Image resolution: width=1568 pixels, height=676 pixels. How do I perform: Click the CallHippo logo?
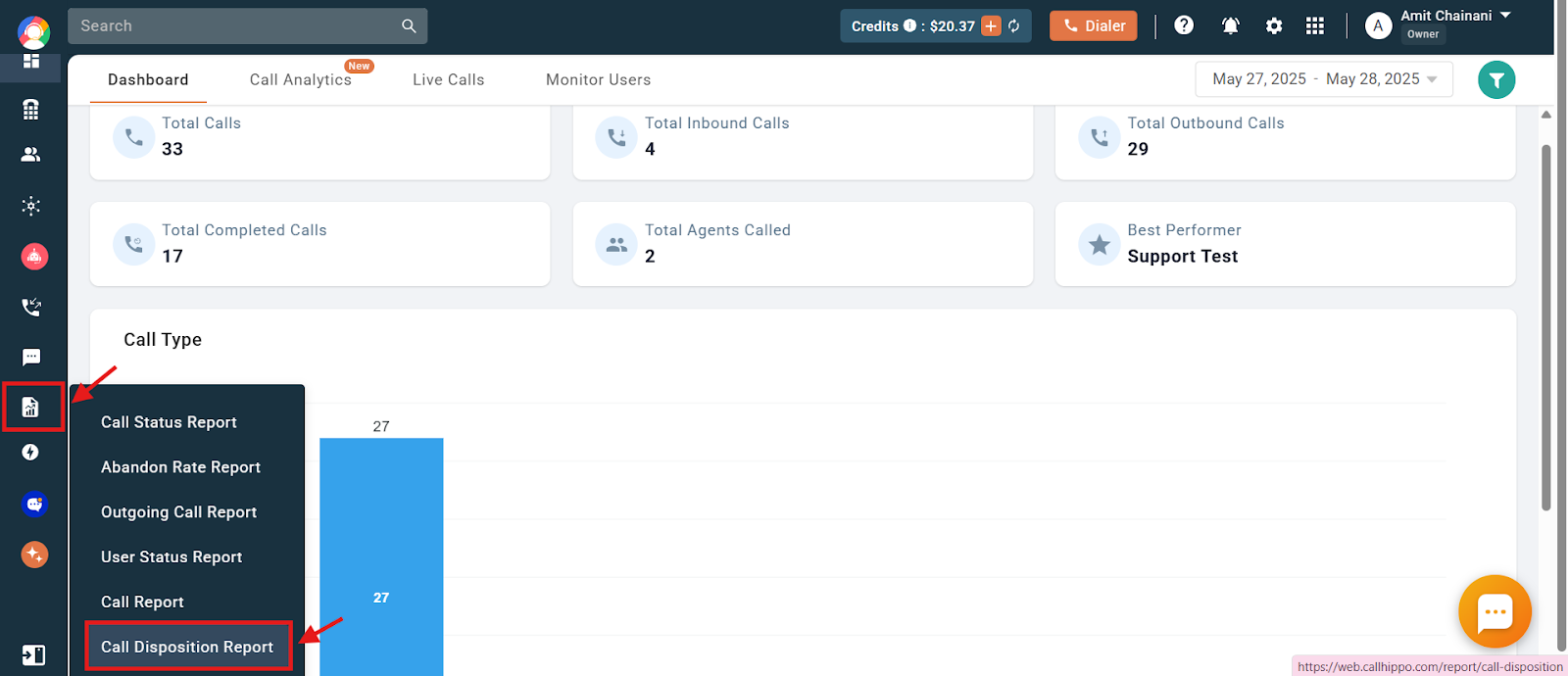click(33, 32)
